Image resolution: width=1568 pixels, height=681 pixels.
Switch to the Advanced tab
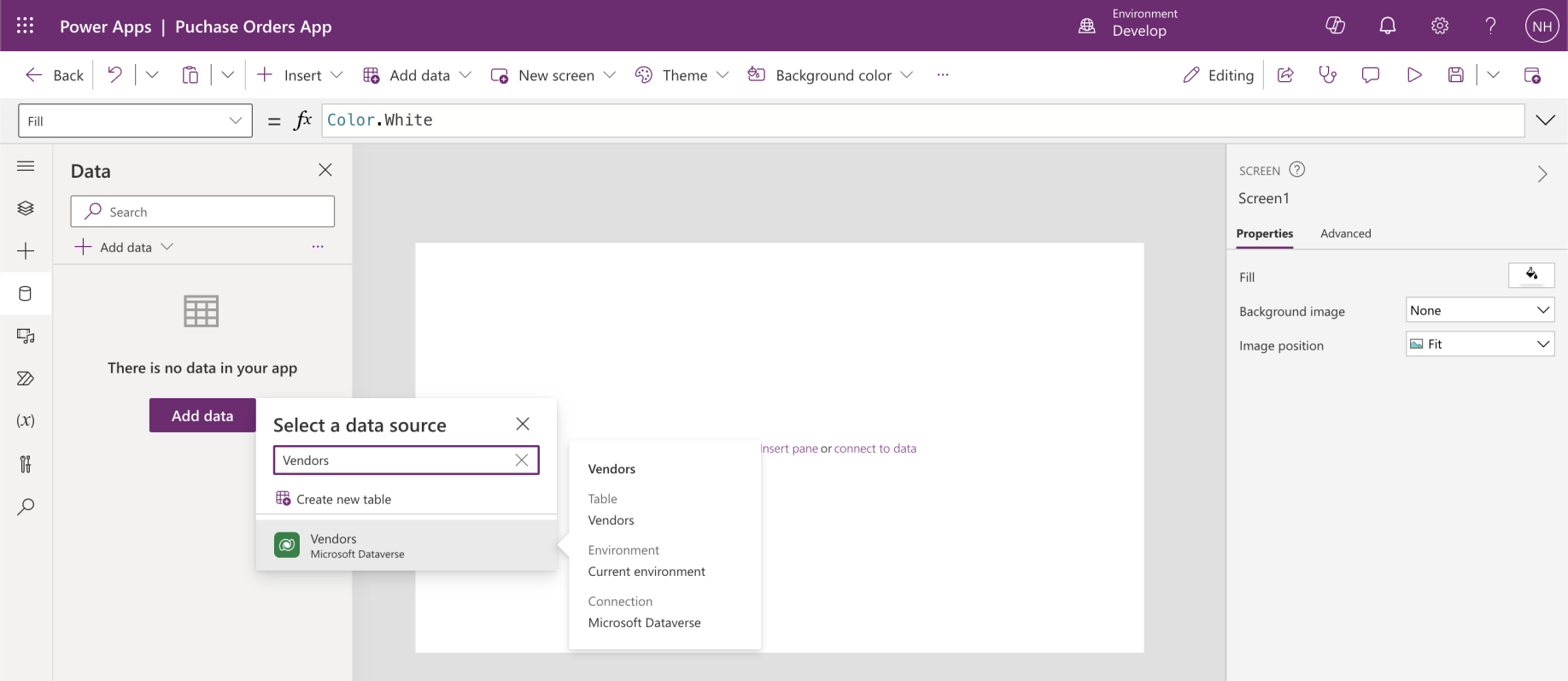[x=1346, y=233]
